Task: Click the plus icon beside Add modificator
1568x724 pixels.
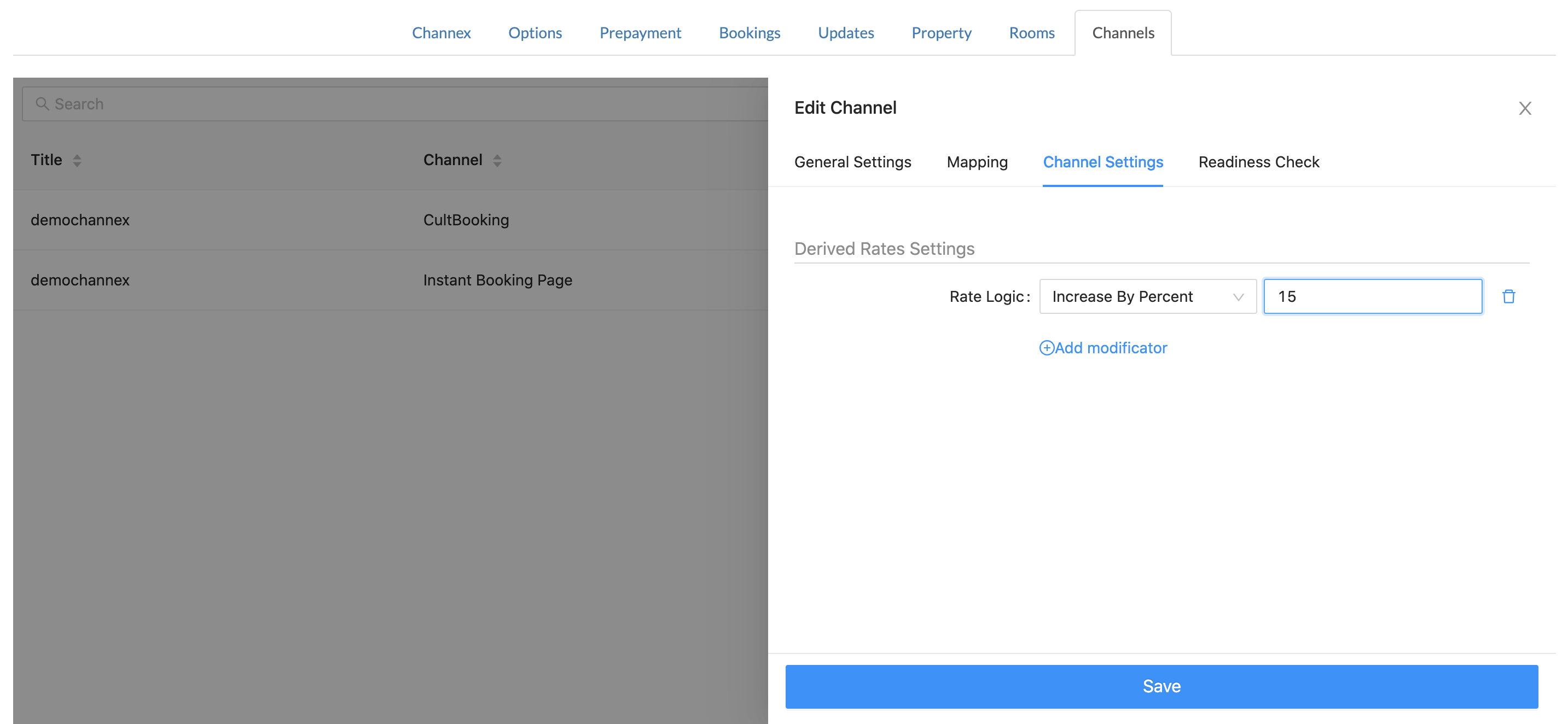Action: [x=1046, y=348]
